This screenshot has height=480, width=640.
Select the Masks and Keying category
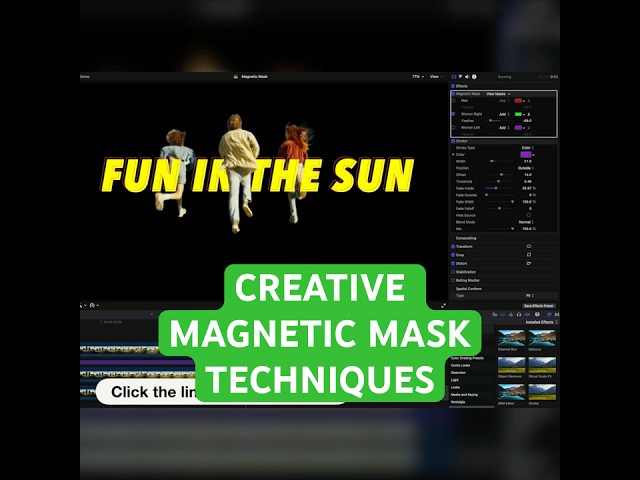pyautogui.click(x=464, y=395)
